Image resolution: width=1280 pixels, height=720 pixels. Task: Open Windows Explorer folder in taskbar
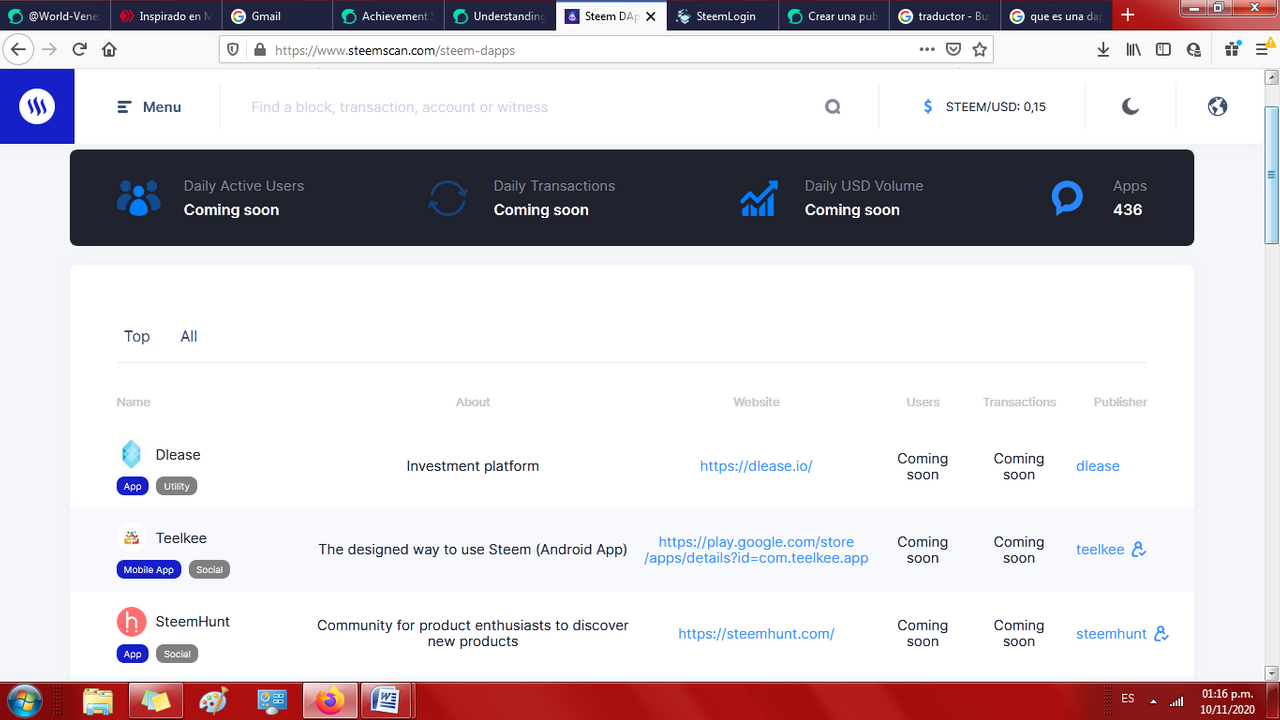click(x=98, y=701)
